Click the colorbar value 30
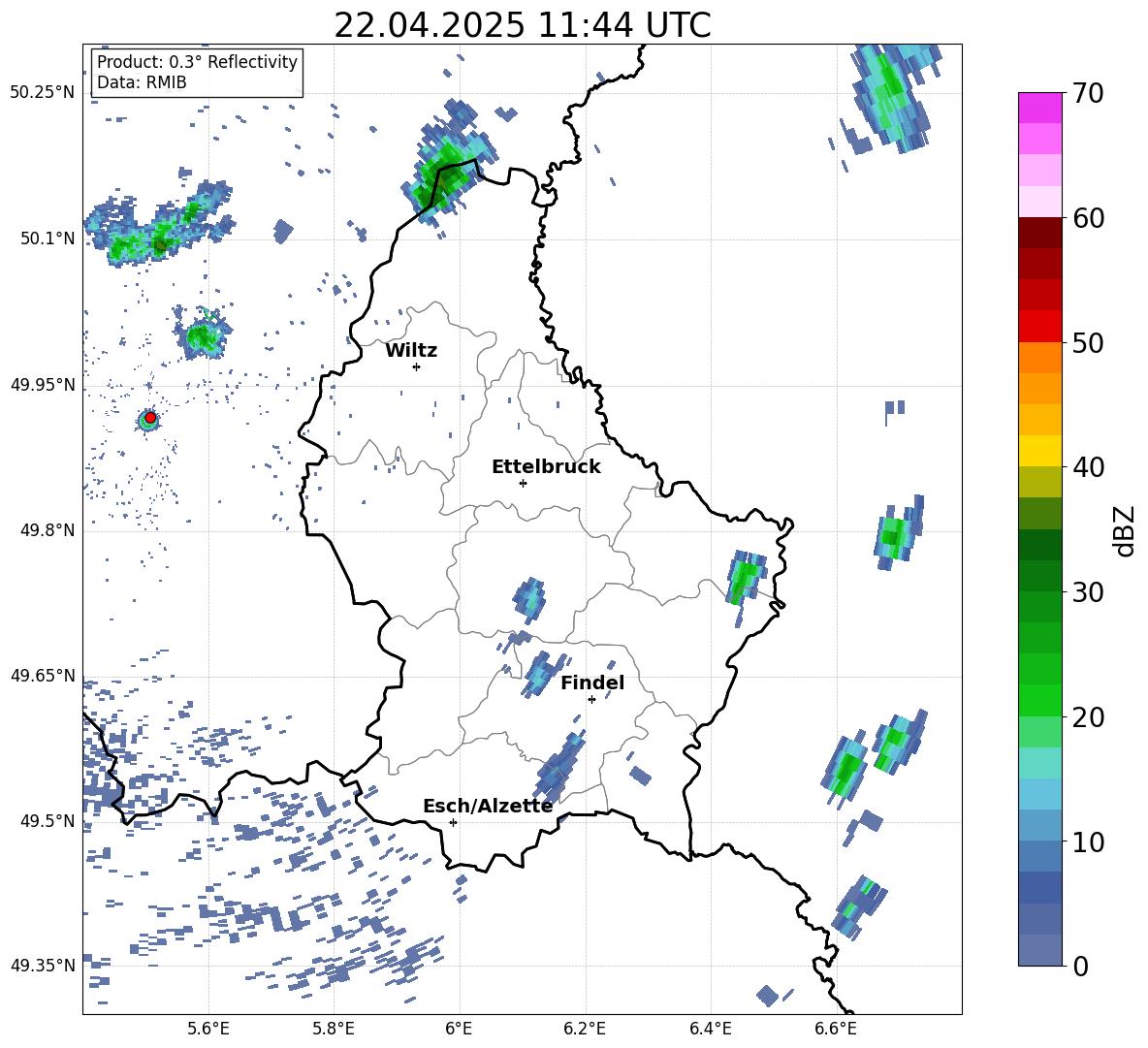Image resolution: width=1148 pixels, height=1048 pixels. coord(1088,592)
